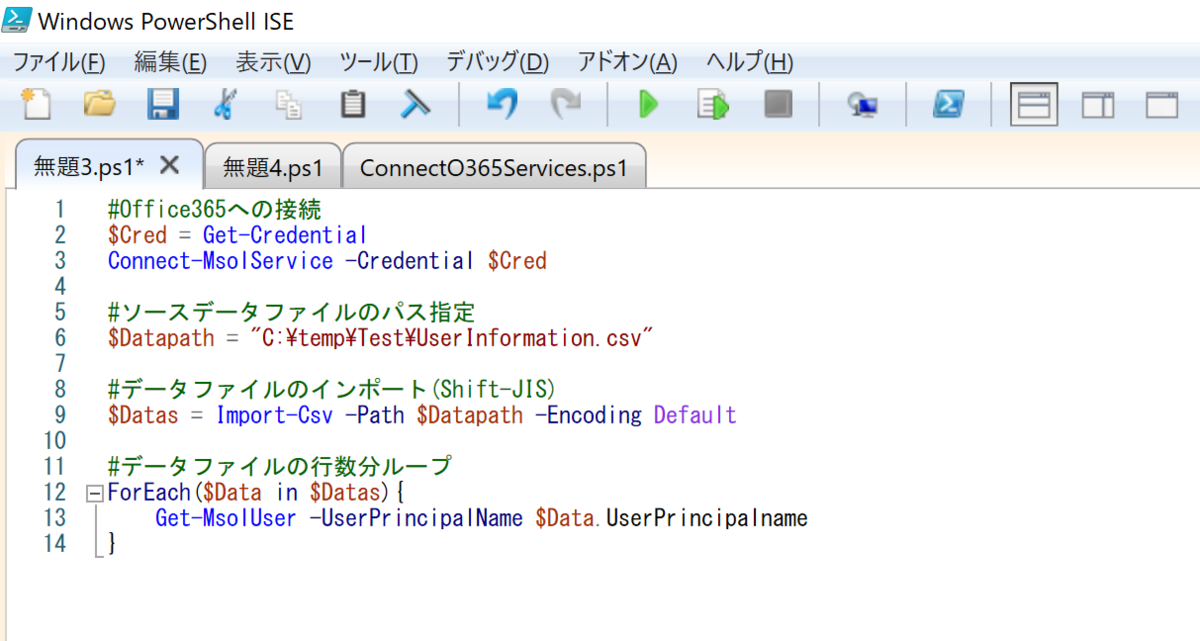This screenshot has height=641, width=1200.
Task: Open the アドオン(A) menu
Action: point(627,62)
